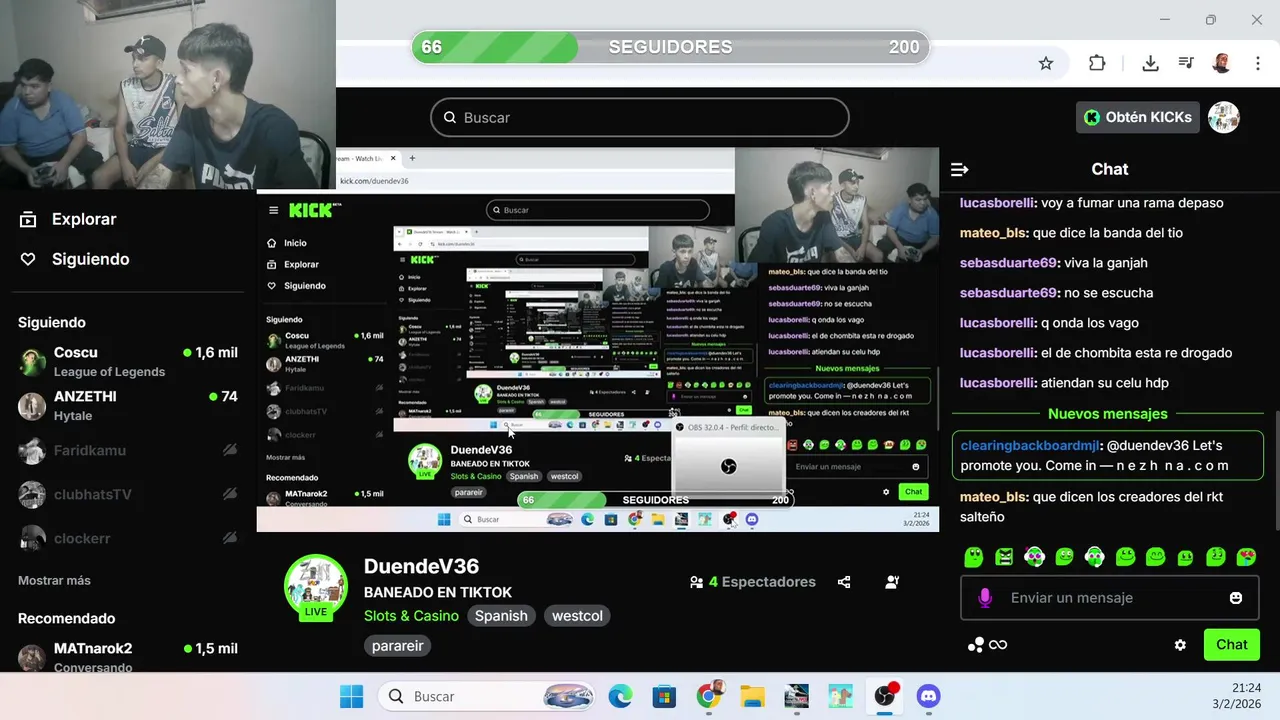Image resolution: width=1280 pixels, height=720 pixels.
Task: Open the browser extensions puzzle icon
Action: pyautogui.click(x=1097, y=63)
